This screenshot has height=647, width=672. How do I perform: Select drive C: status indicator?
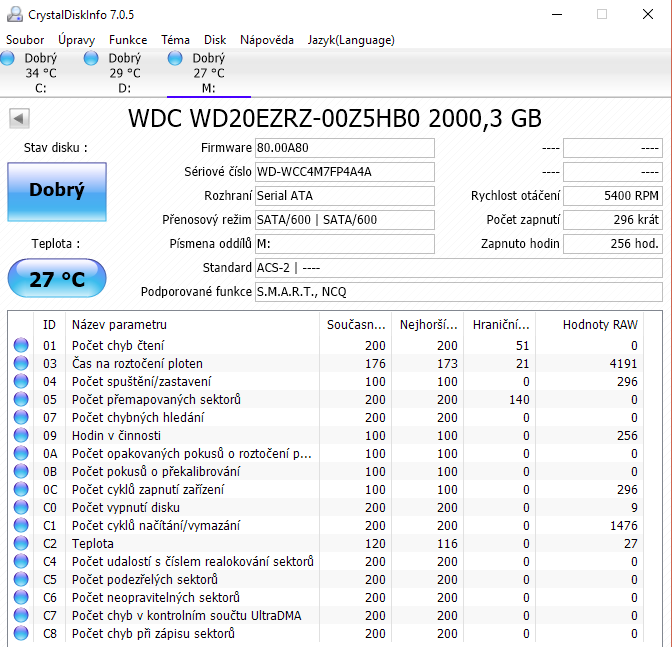[x=7, y=58]
